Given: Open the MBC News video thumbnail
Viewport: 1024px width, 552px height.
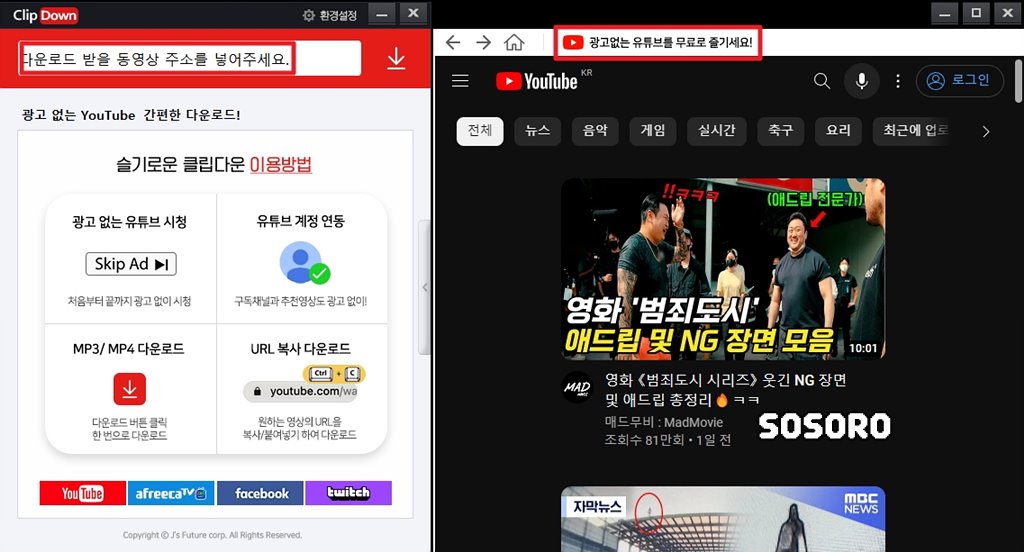Looking at the screenshot, I should (723, 519).
